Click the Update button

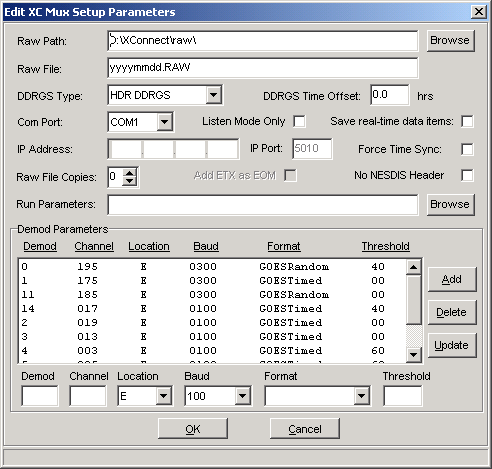pyautogui.click(x=452, y=345)
